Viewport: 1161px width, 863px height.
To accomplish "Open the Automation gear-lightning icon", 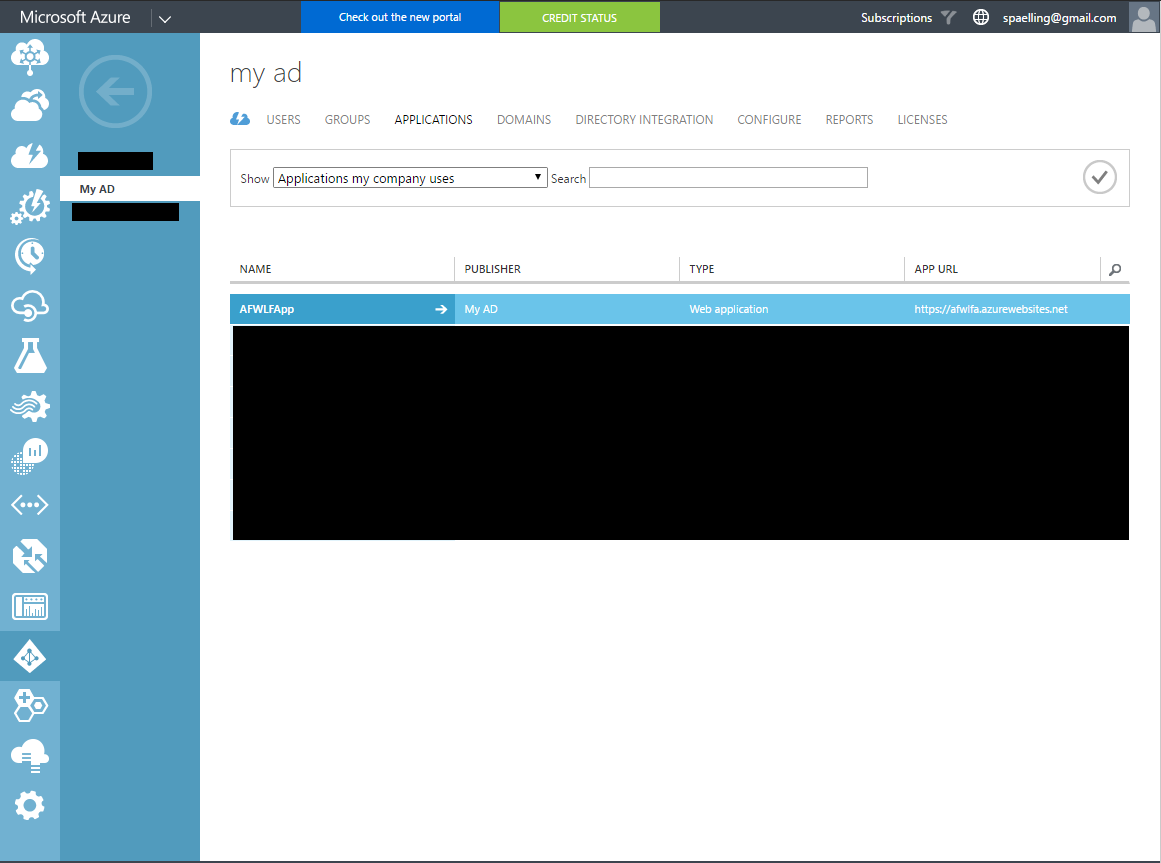I will [30, 206].
